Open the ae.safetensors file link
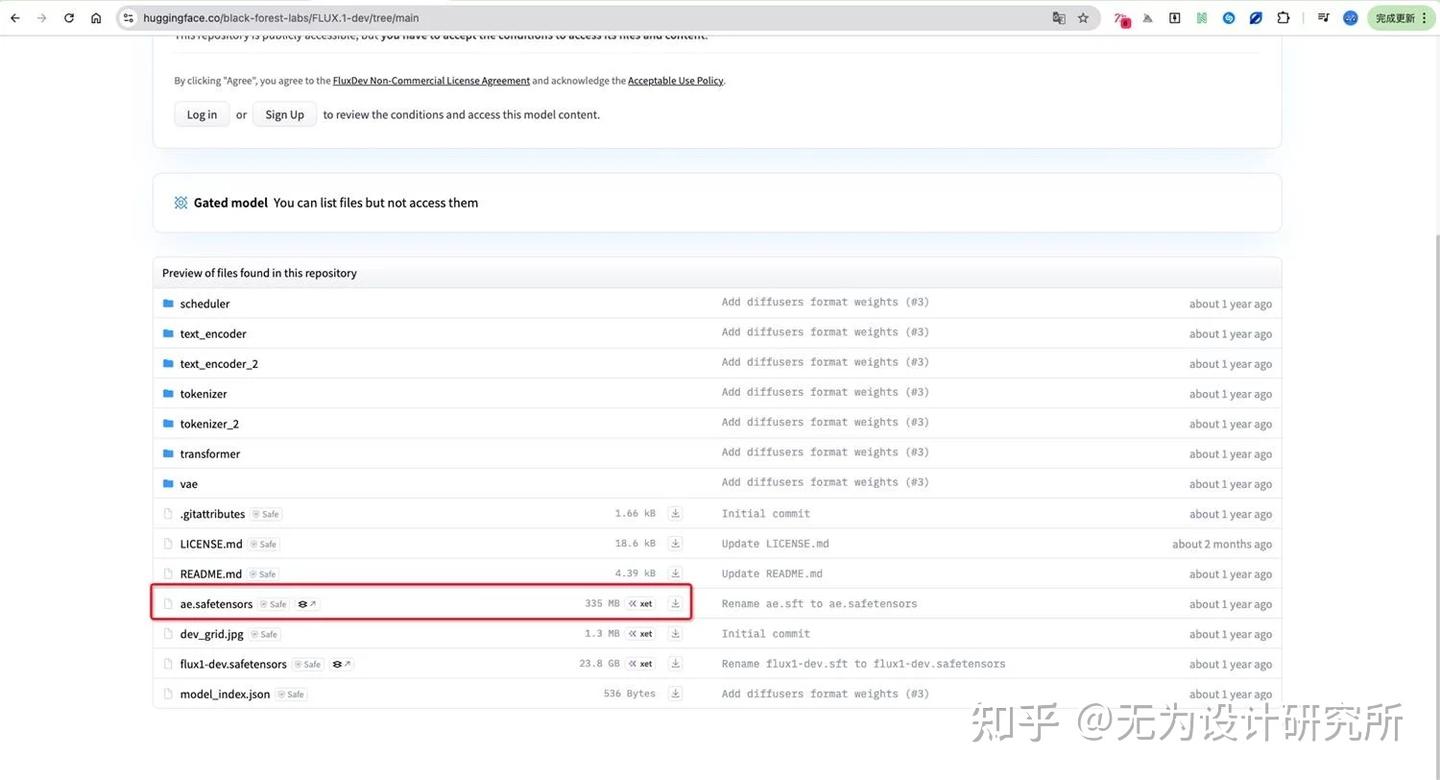1440x780 pixels. [216, 604]
